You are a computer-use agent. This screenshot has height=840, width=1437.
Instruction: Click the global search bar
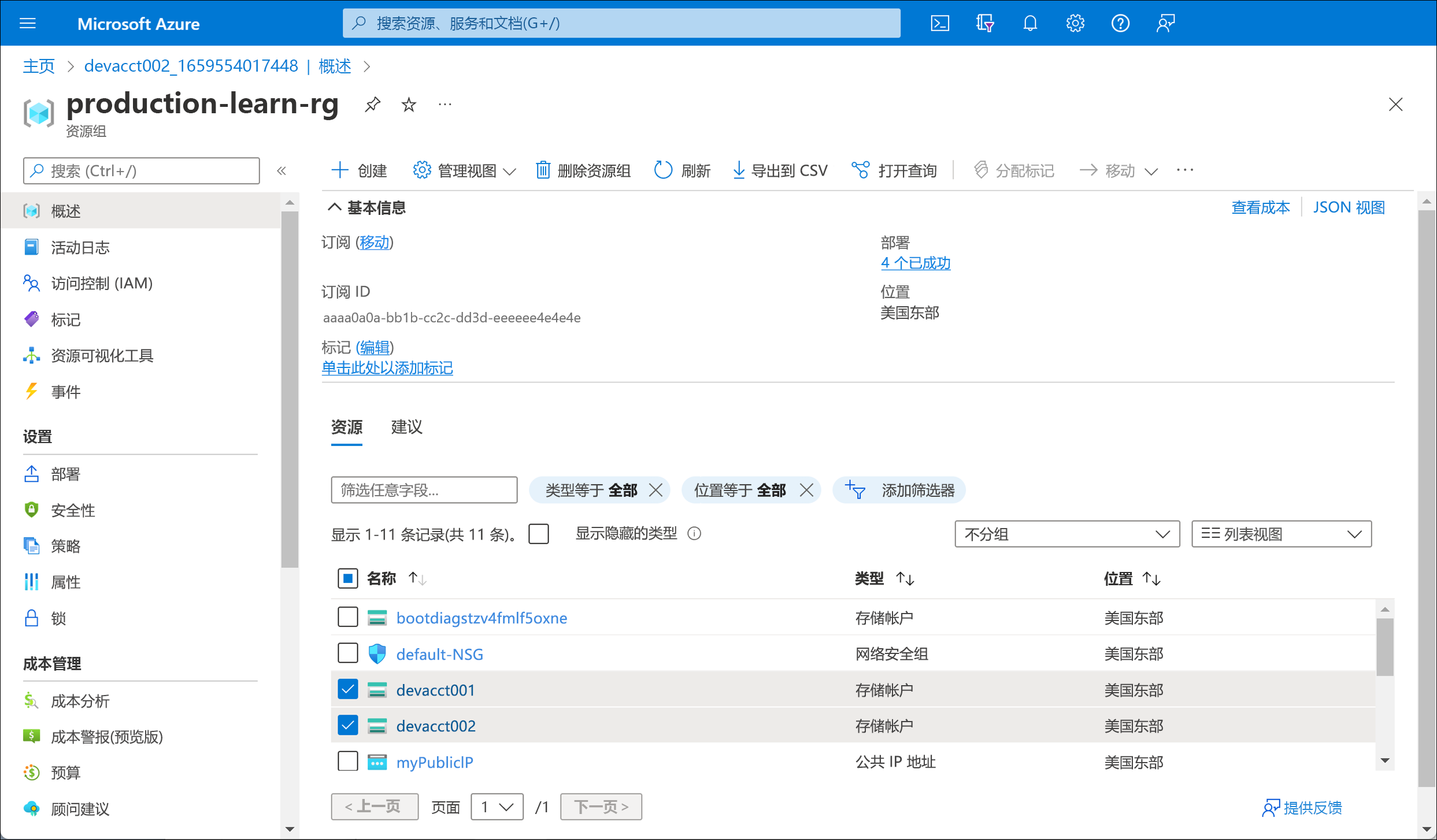point(621,23)
